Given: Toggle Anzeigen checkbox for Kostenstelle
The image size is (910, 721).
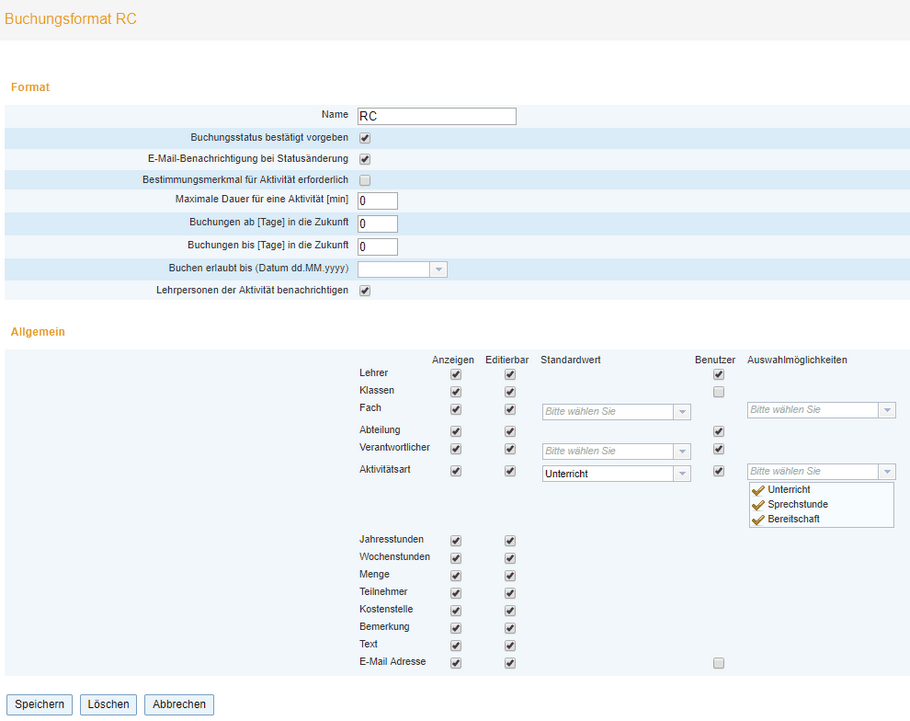Looking at the screenshot, I should (x=456, y=611).
